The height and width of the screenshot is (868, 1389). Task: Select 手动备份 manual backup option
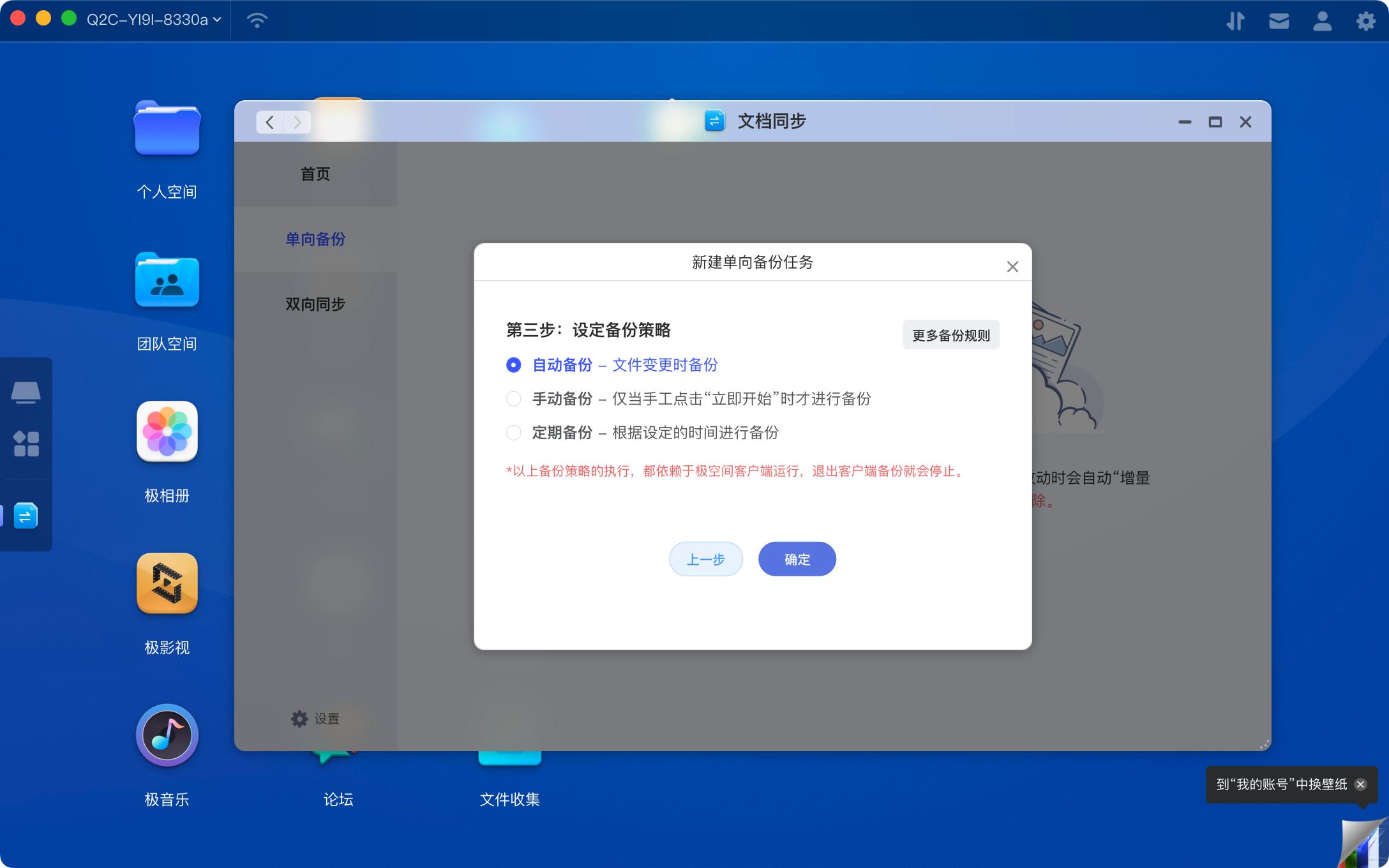click(514, 398)
